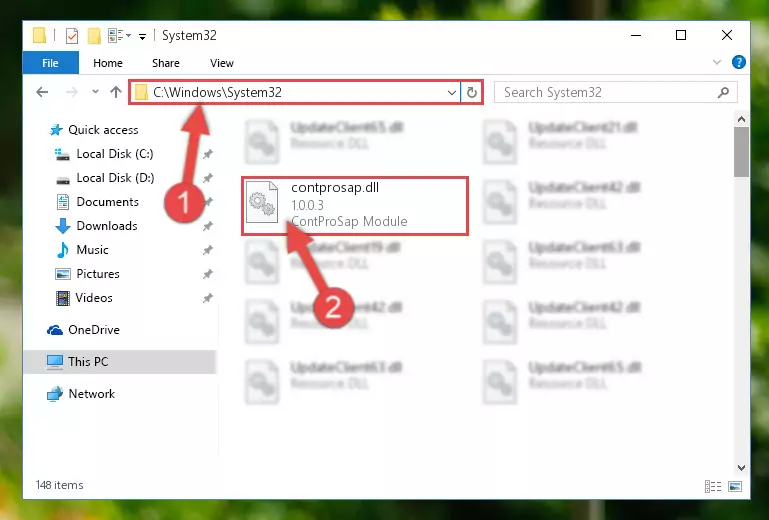
Task: Refresh the System32 folder
Action: click(472, 92)
